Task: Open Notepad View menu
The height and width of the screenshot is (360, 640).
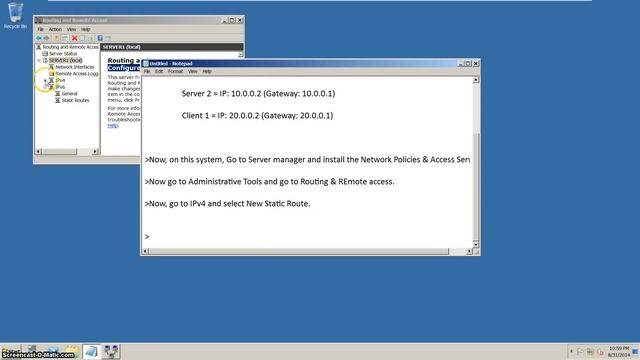Action: pos(193,71)
